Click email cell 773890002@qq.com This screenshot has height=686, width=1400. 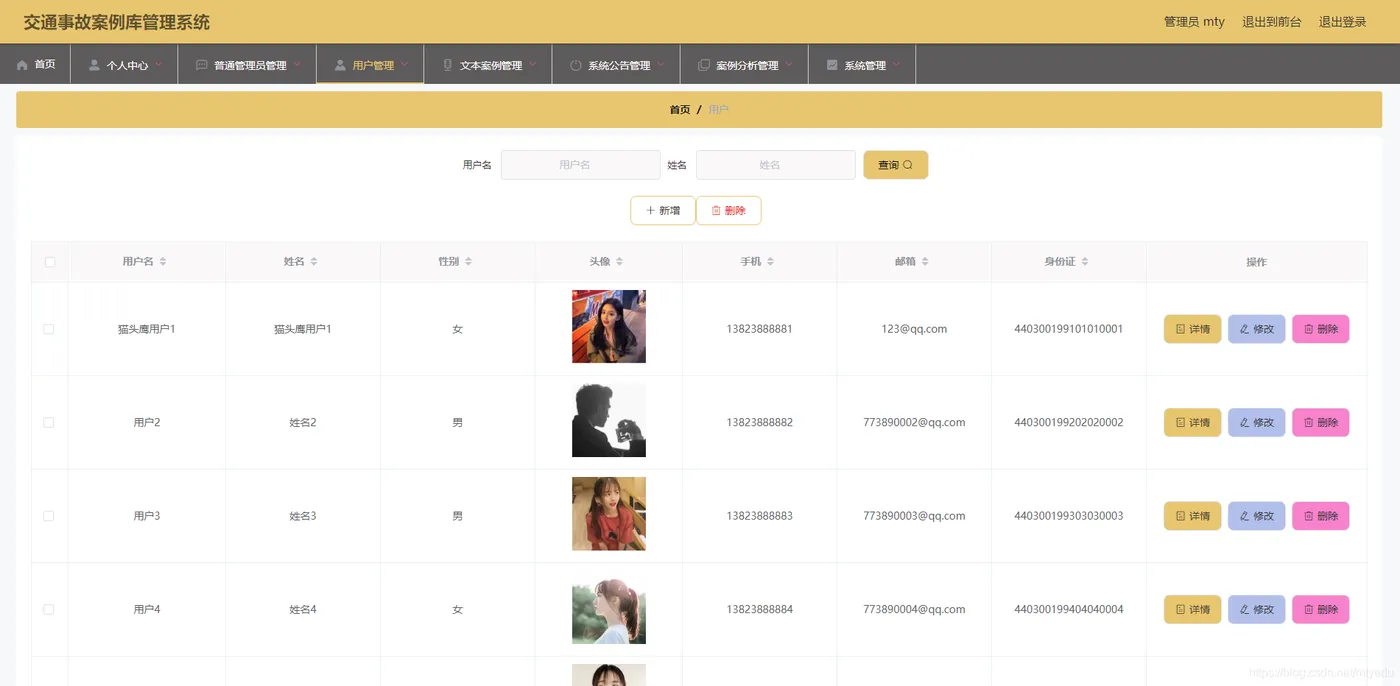coord(914,422)
